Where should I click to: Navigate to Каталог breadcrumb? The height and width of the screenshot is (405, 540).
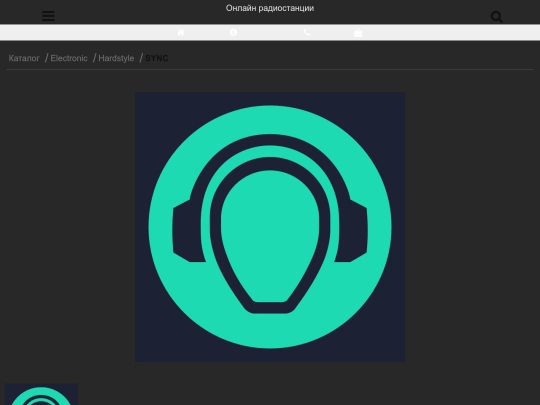[x=24, y=58]
